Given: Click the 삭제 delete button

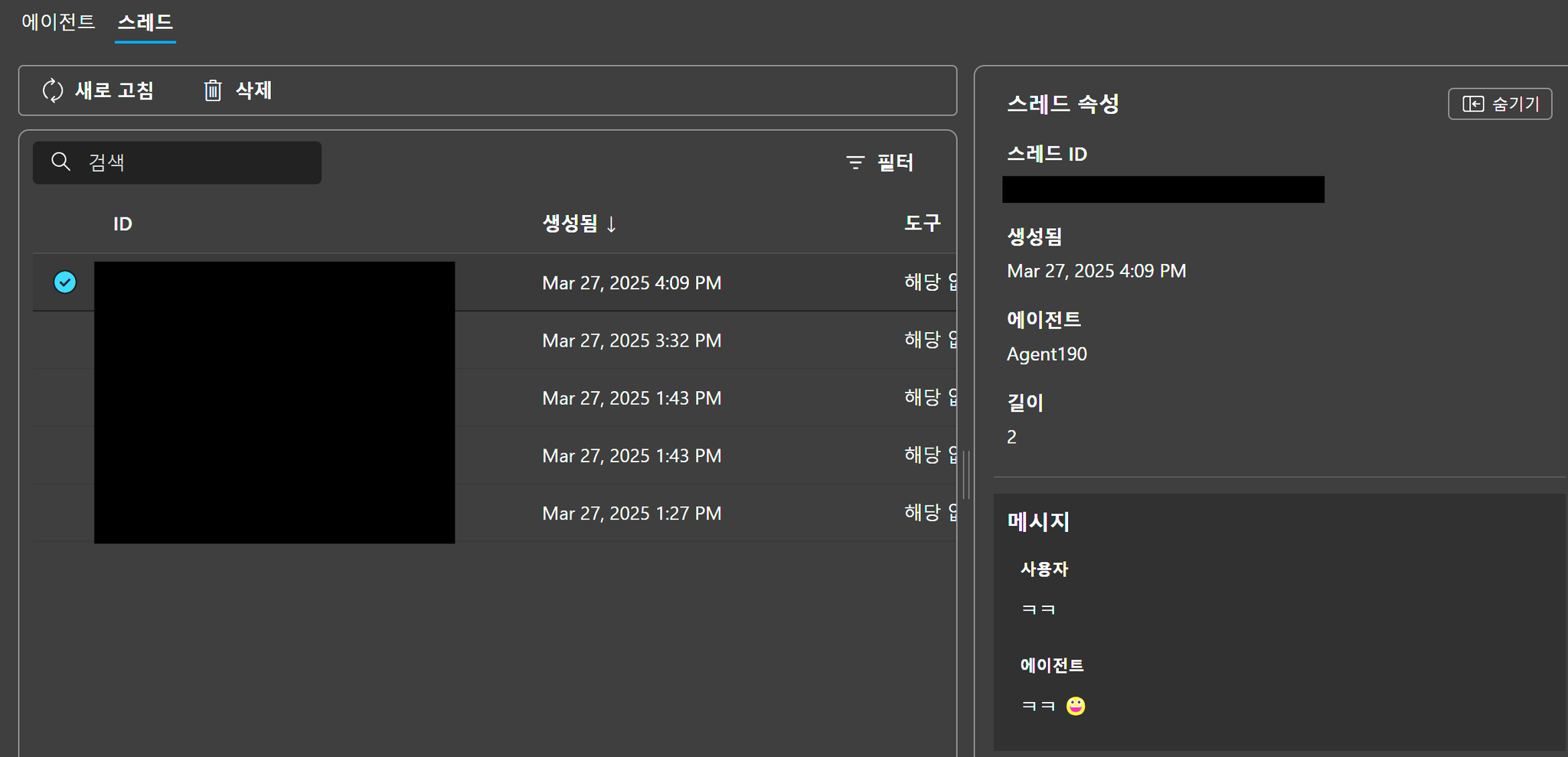Looking at the screenshot, I should tap(237, 90).
